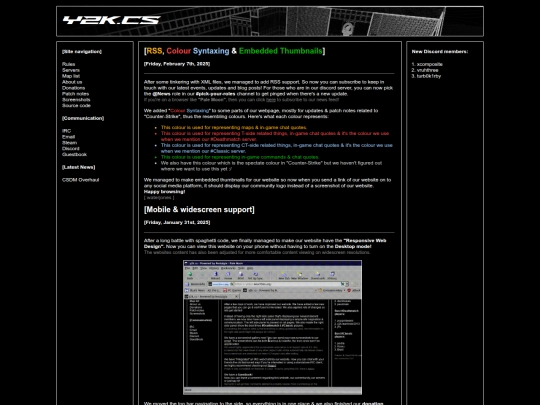The height and width of the screenshot is (405, 540).
Task: Click the RSS, Colour Syntaxing post title
Action: [235, 51]
